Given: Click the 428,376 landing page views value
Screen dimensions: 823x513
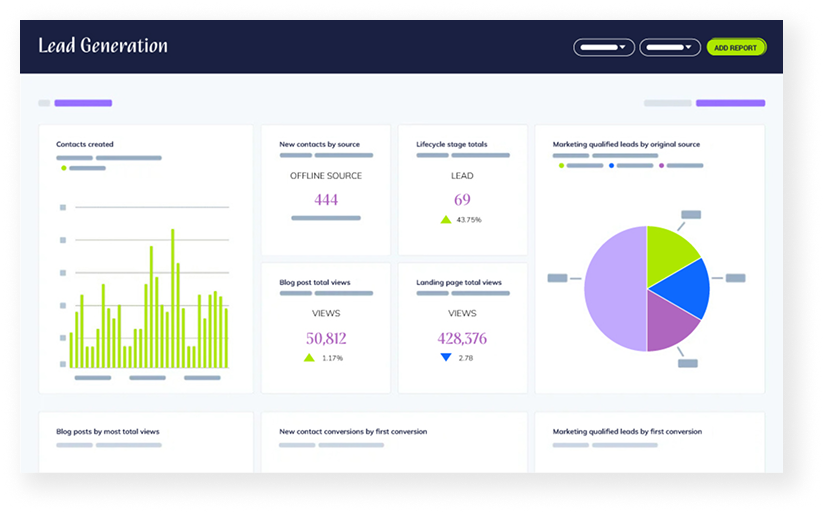Looking at the screenshot, I should tap(462, 338).
